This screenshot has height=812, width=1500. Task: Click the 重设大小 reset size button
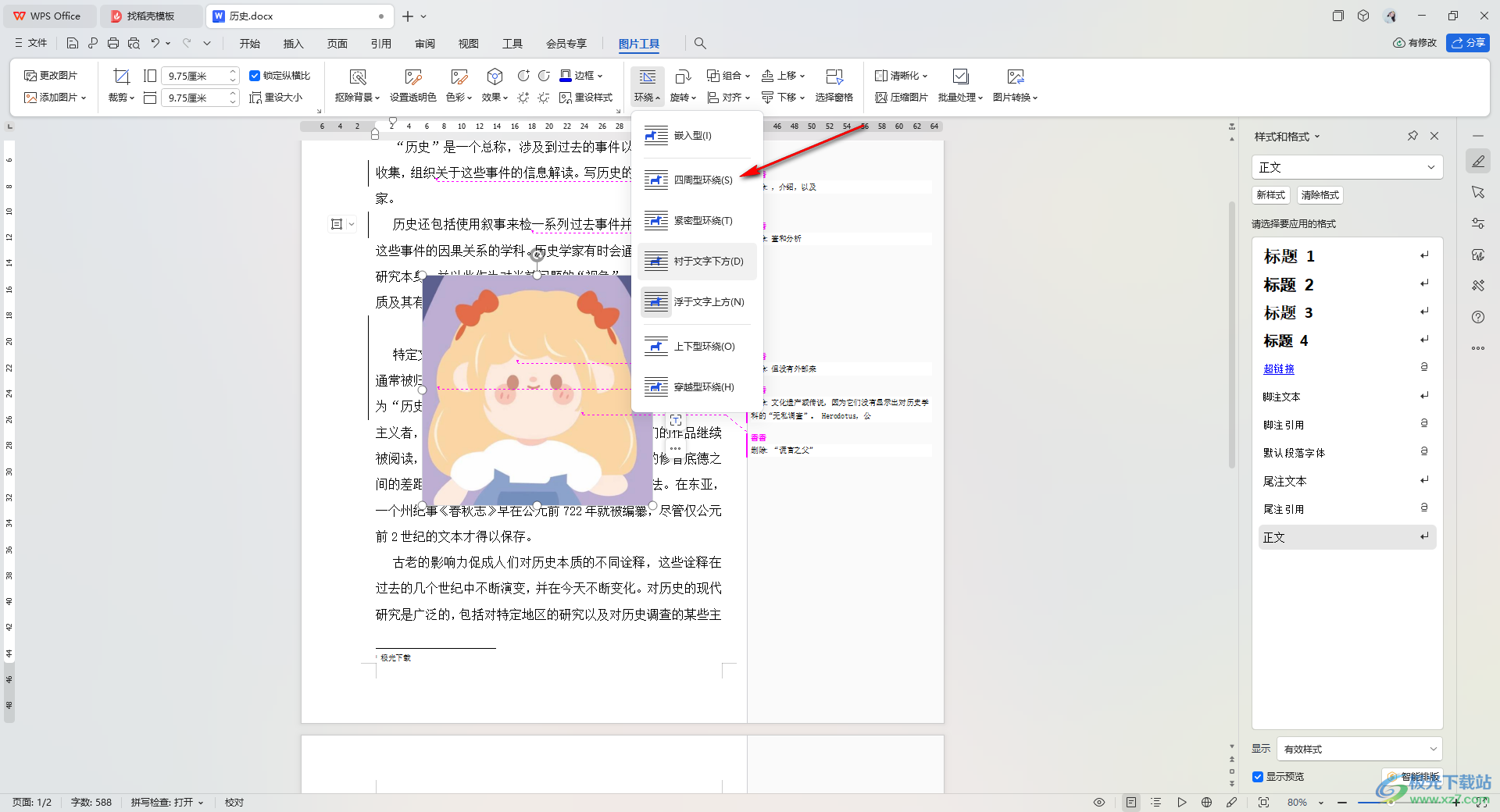(x=276, y=98)
